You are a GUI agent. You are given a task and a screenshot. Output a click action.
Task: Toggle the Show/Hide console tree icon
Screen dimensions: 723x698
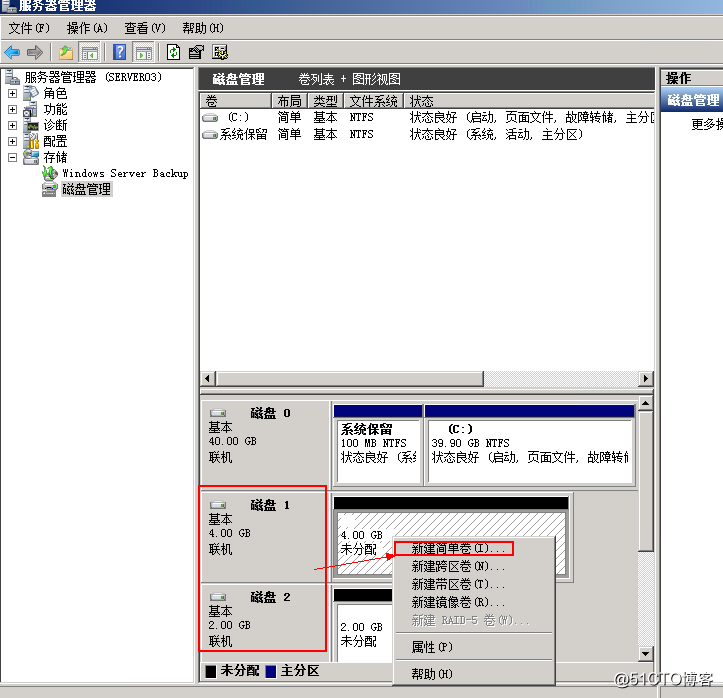click(x=89, y=53)
